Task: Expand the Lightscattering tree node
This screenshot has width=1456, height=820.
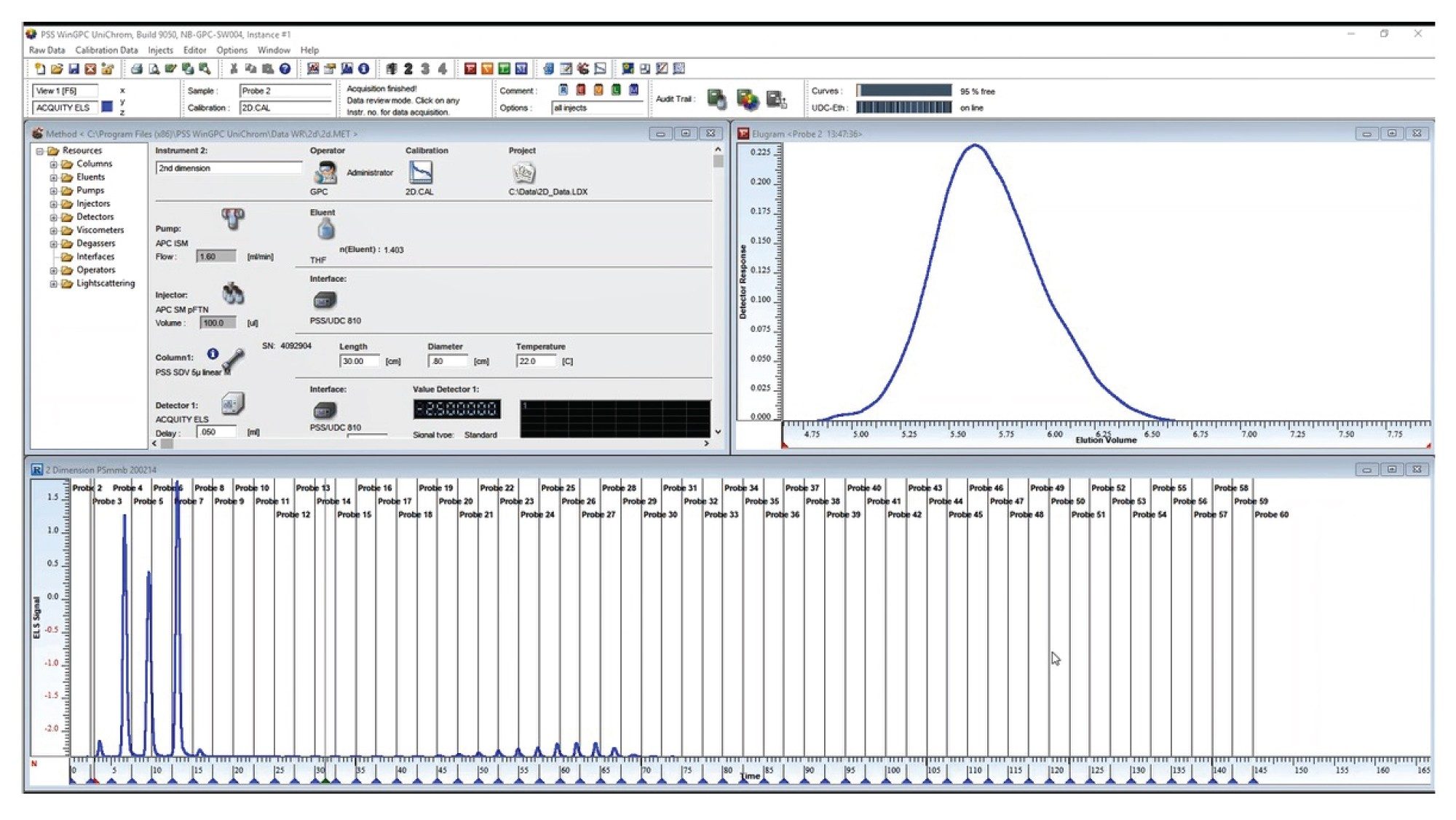Action: (53, 284)
